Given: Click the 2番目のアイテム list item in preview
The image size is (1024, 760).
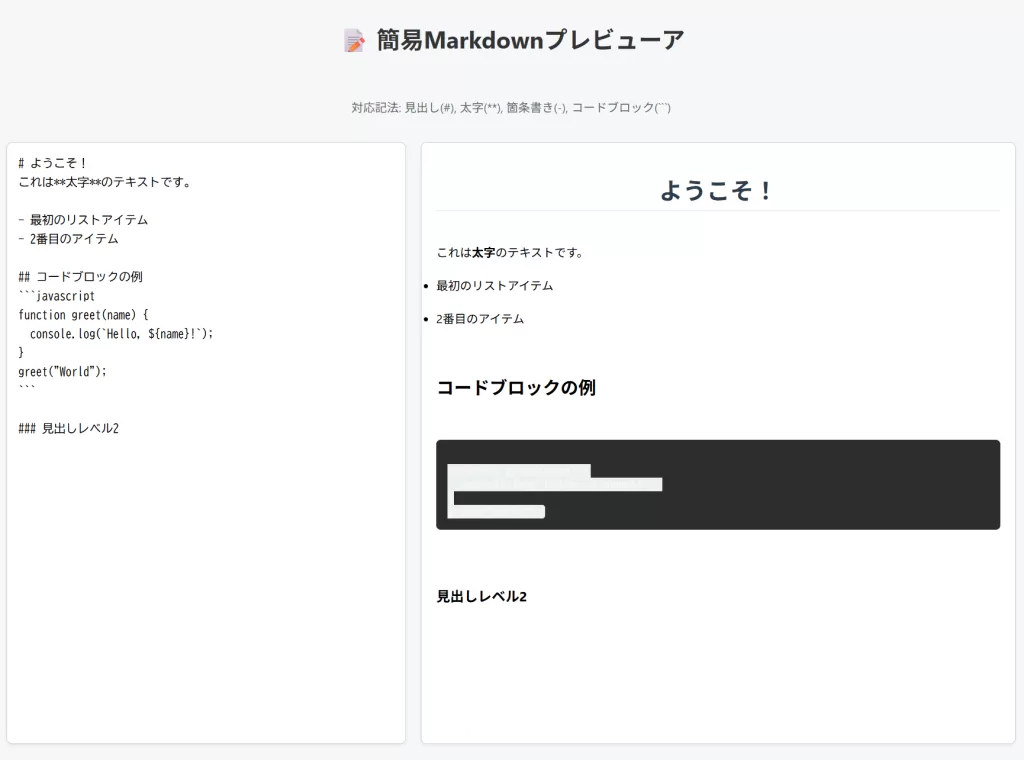Looking at the screenshot, I should pyautogui.click(x=478, y=318).
